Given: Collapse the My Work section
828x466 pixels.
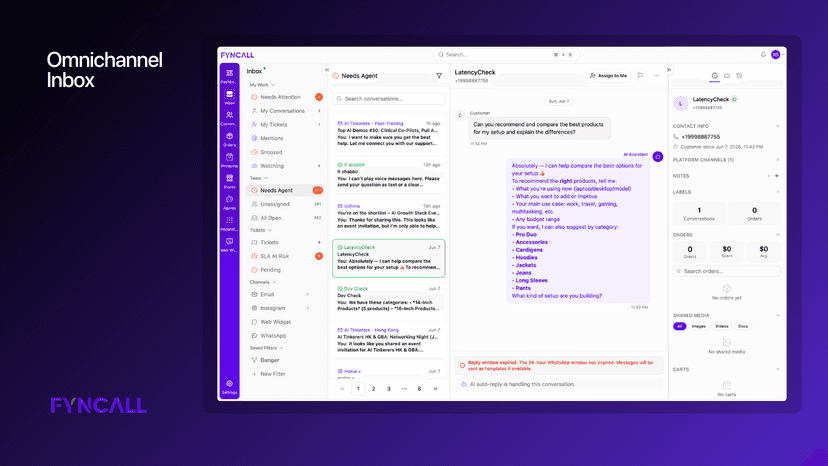Looking at the screenshot, I should click(262, 85).
